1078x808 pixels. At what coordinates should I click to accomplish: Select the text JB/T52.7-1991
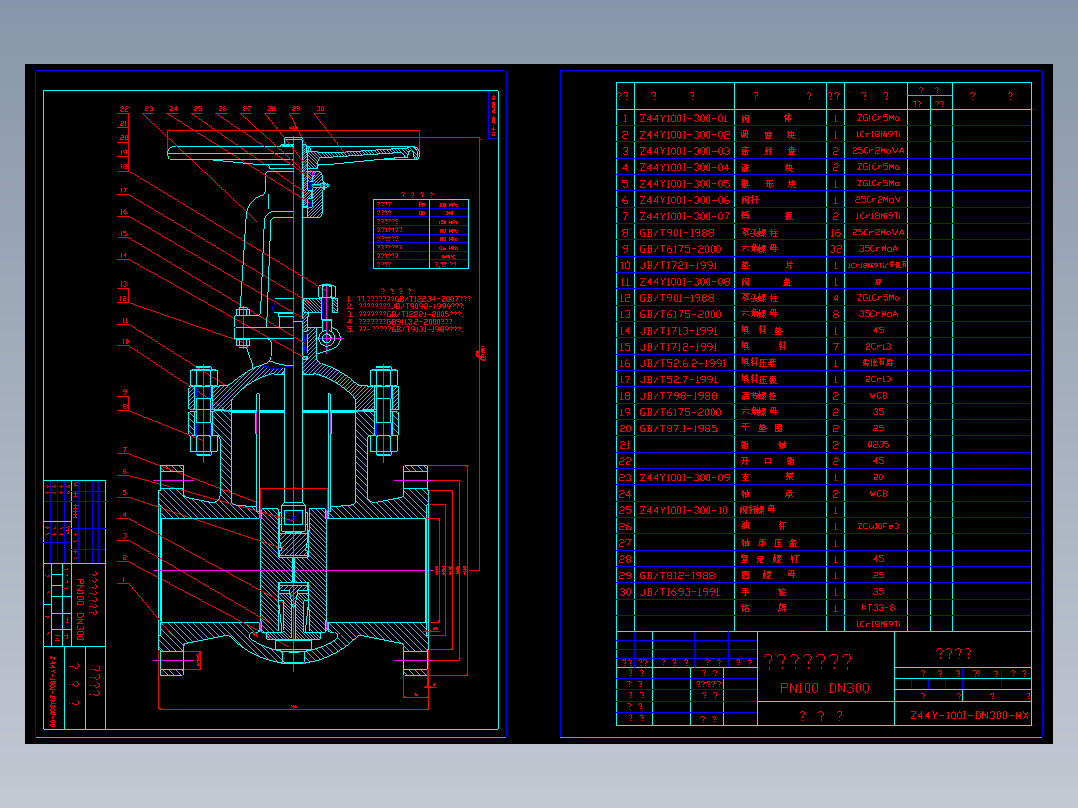[x=678, y=380]
